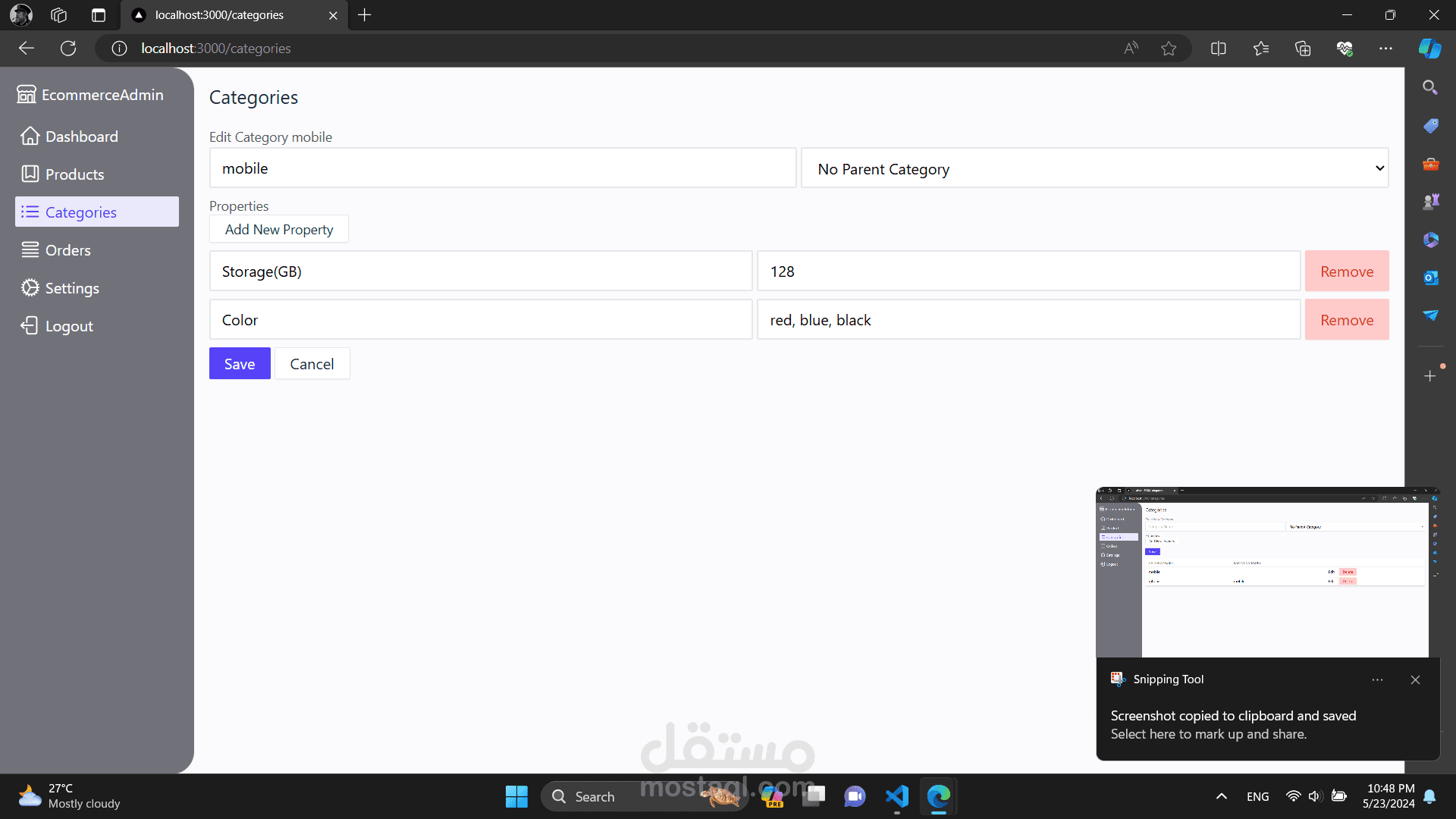This screenshot has width=1456, height=819.
Task: Click Add New Property button
Action: tap(279, 230)
